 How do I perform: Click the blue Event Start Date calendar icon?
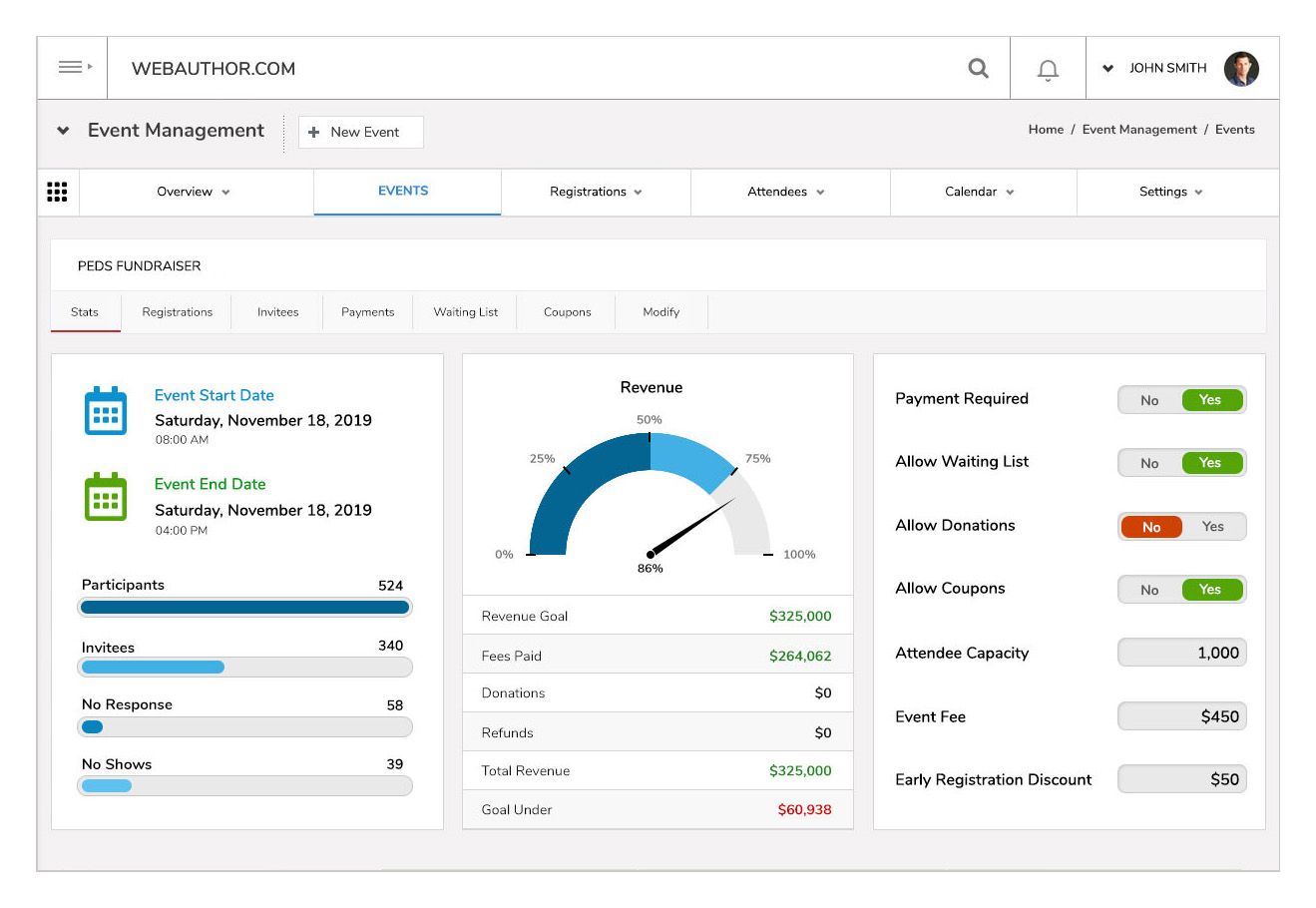(106, 411)
